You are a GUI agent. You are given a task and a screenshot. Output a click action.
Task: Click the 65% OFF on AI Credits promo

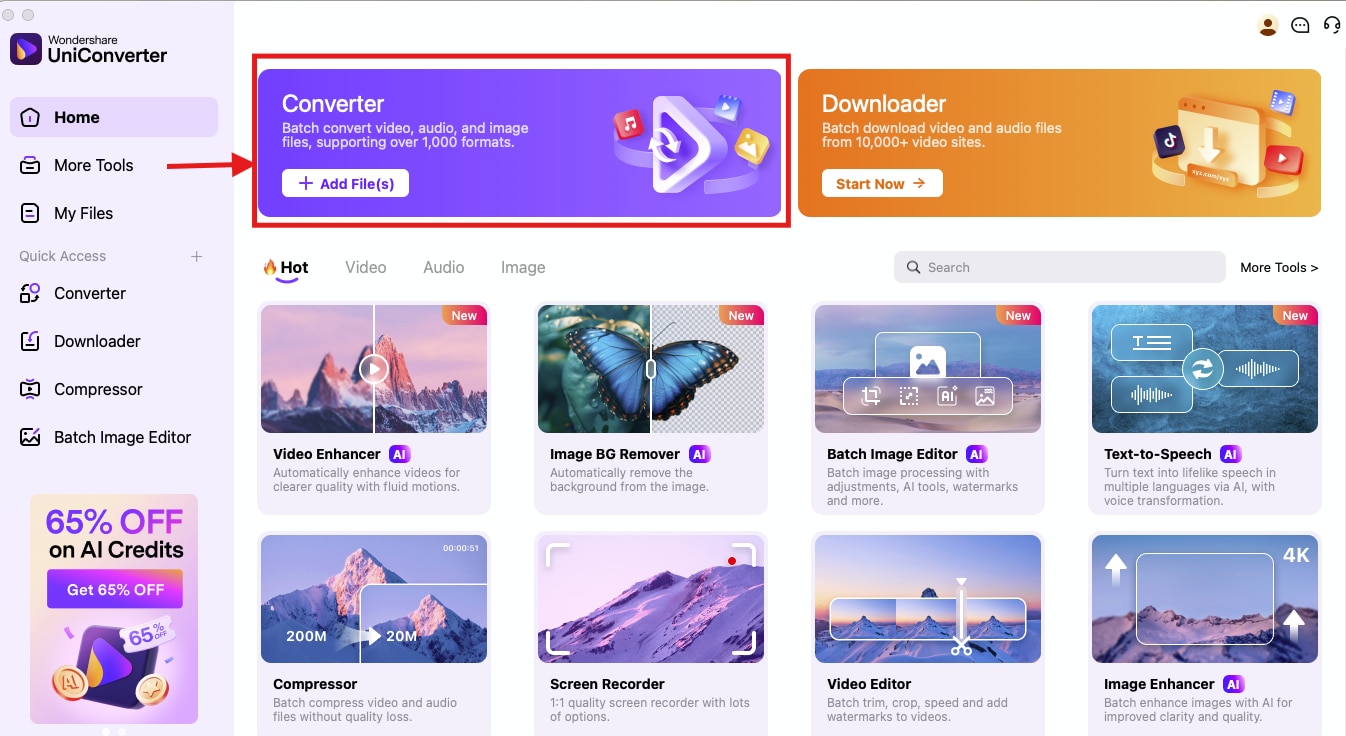114,608
